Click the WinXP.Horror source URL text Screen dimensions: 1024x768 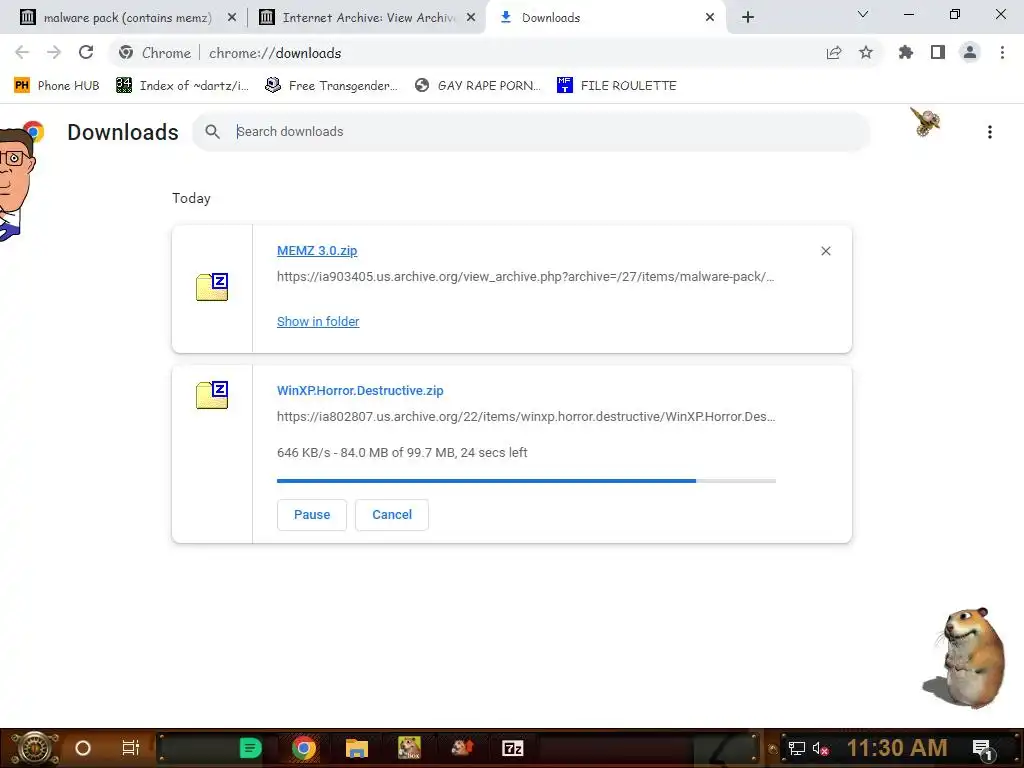click(x=526, y=417)
